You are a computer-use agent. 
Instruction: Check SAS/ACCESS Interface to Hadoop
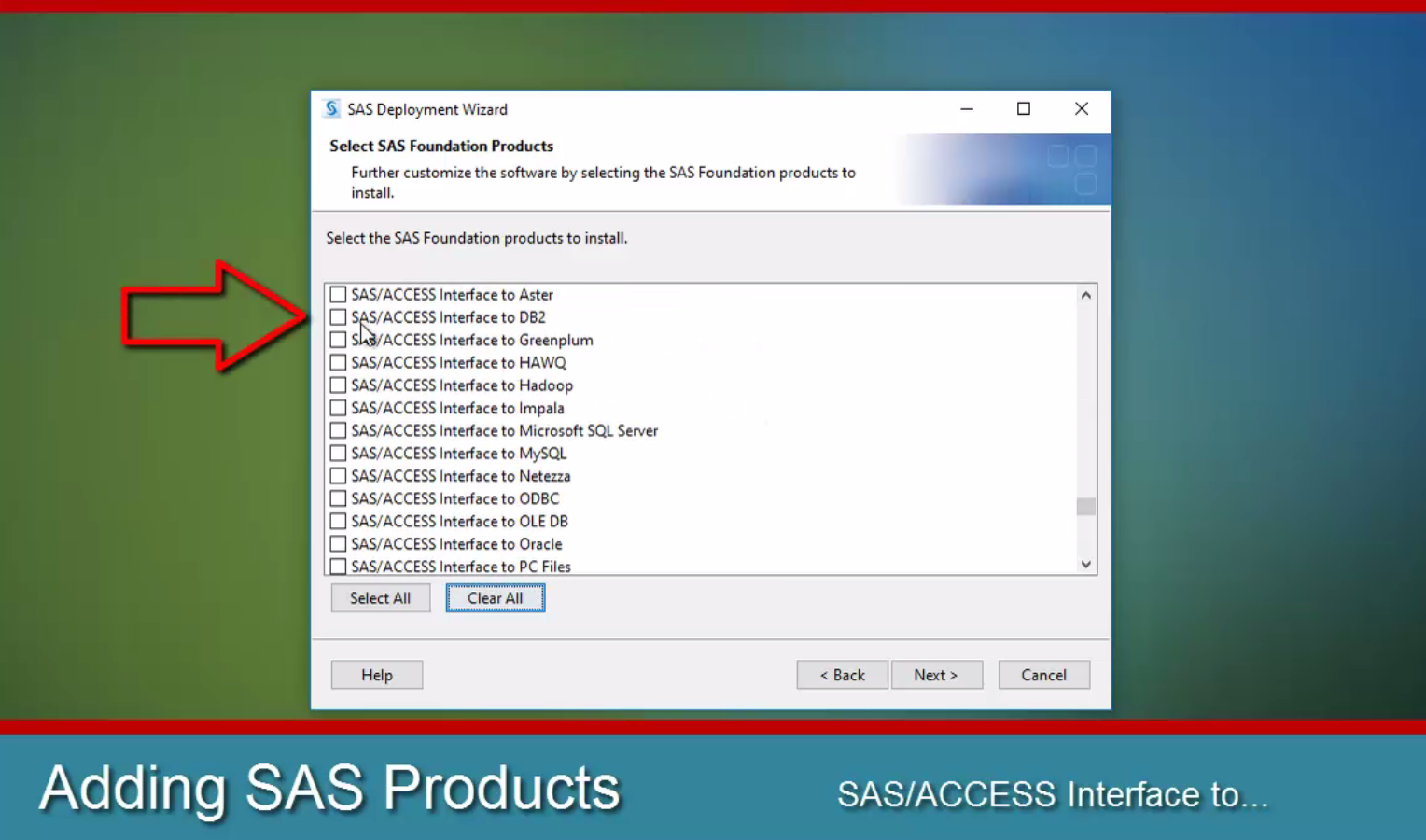pyautogui.click(x=338, y=385)
